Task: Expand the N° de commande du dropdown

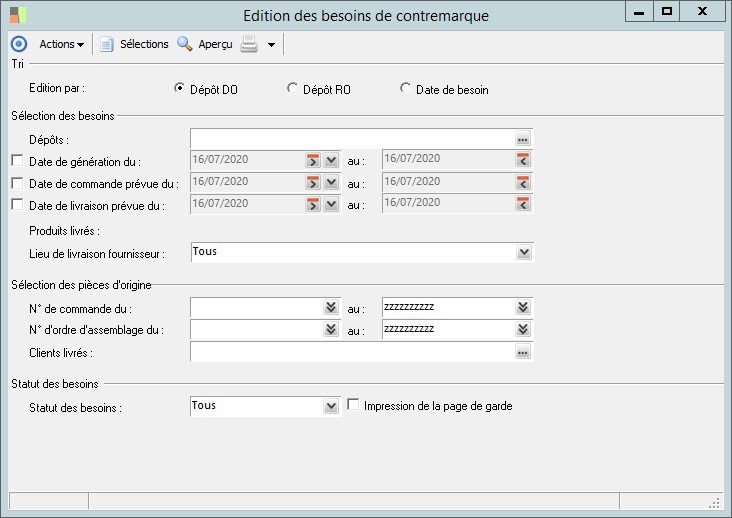Action: pyautogui.click(x=331, y=308)
